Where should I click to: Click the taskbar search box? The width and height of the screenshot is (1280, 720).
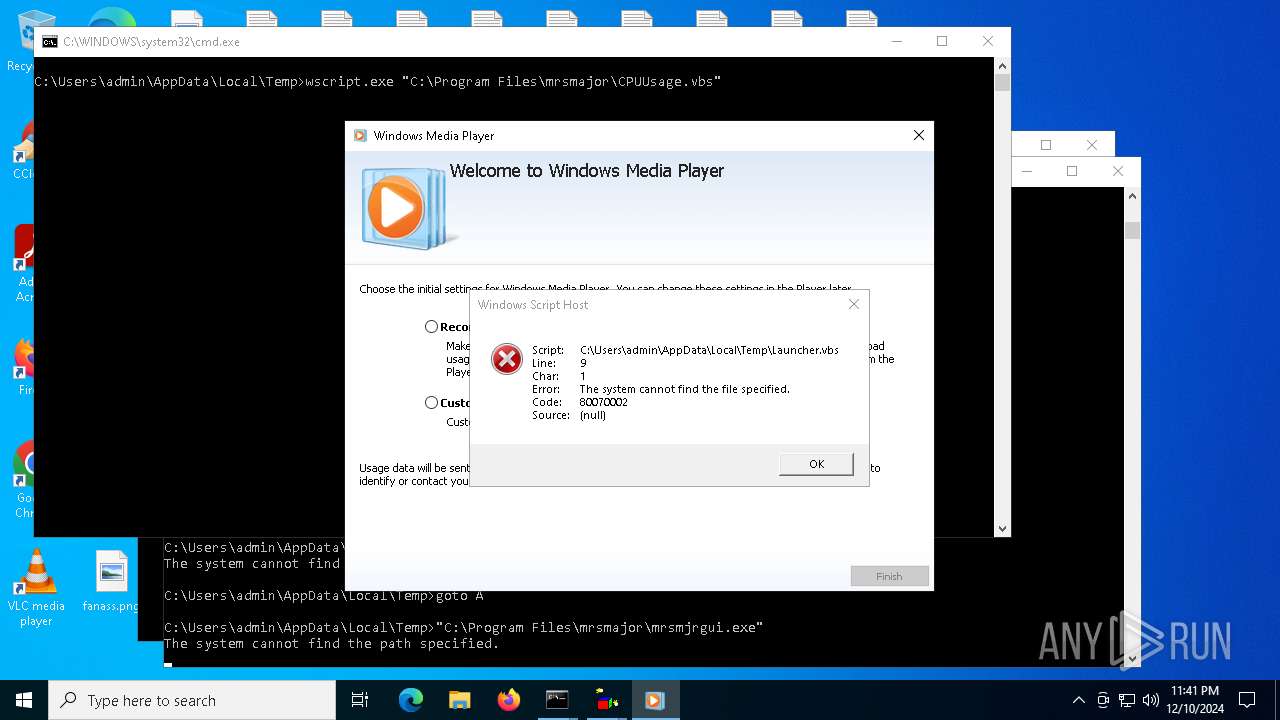[x=192, y=700]
